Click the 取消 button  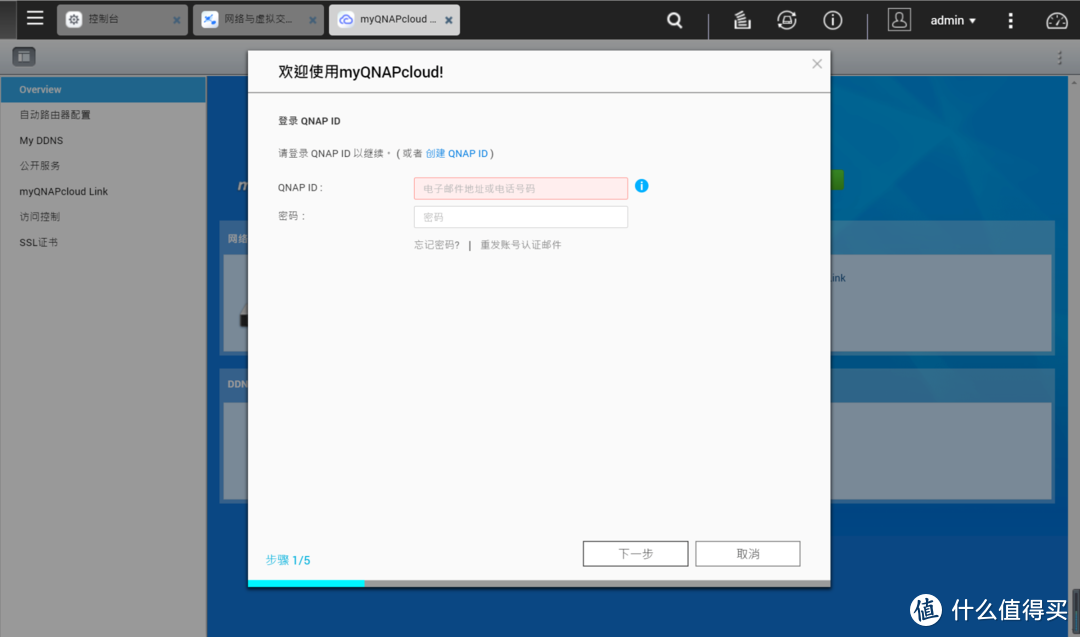tap(747, 554)
